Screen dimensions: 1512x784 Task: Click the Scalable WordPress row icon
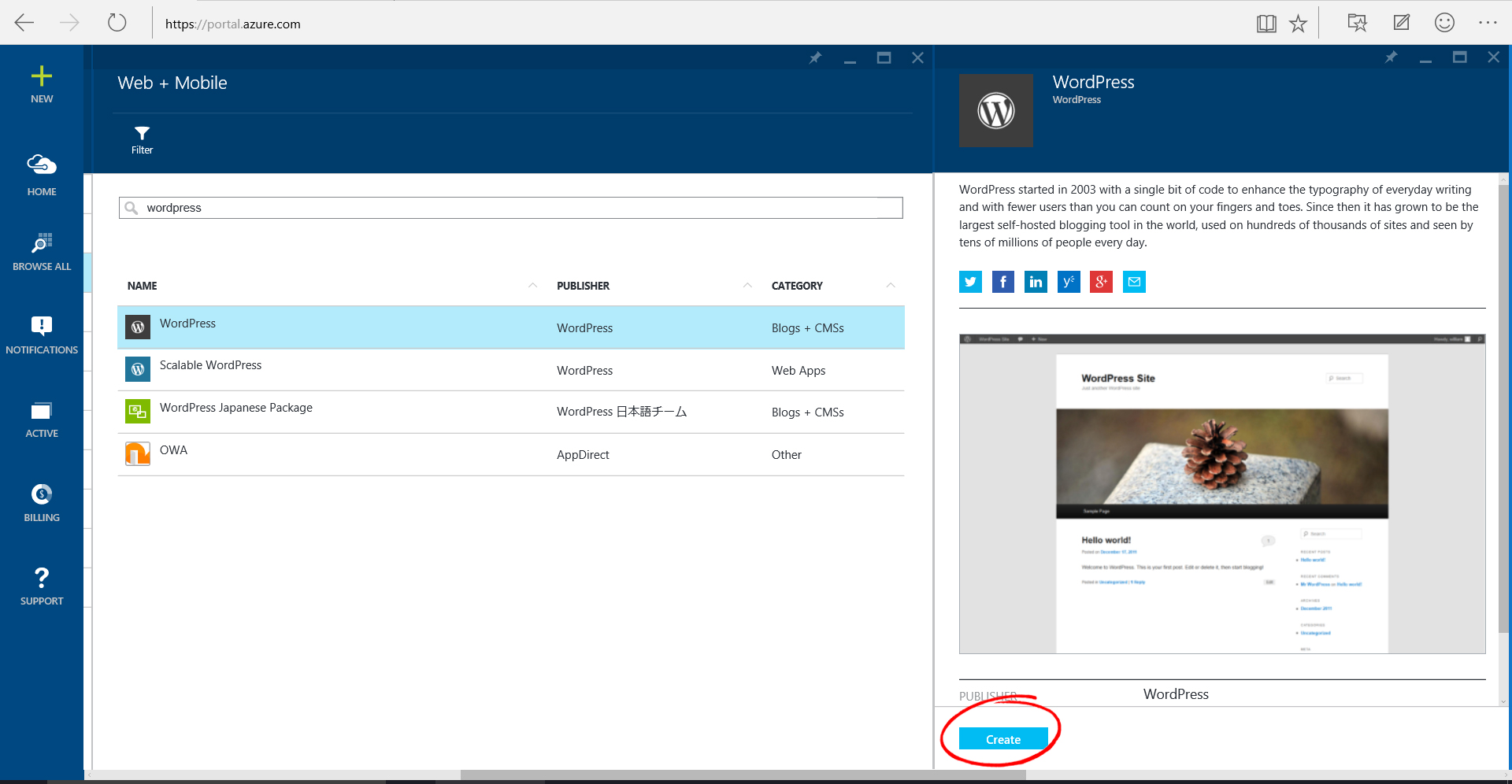point(138,369)
